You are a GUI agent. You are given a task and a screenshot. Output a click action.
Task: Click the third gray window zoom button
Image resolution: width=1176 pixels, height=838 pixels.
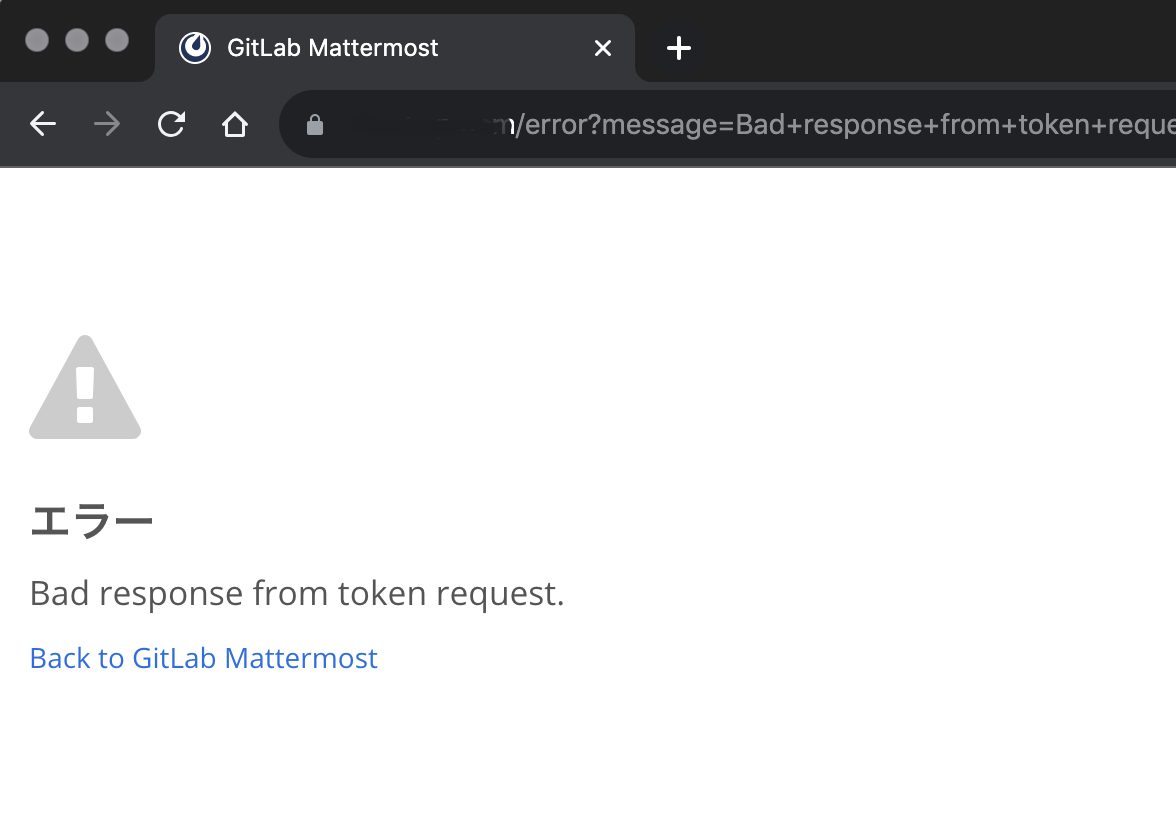pyautogui.click(x=117, y=40)
